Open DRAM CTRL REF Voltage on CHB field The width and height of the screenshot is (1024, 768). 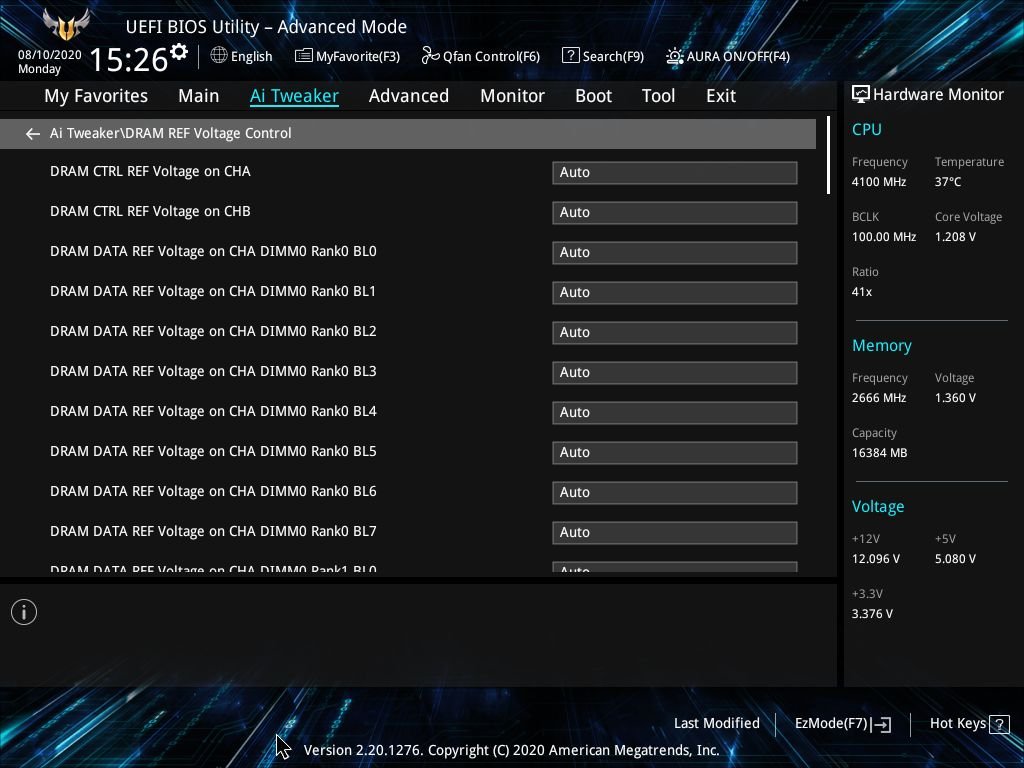click(x=675, y=212)
